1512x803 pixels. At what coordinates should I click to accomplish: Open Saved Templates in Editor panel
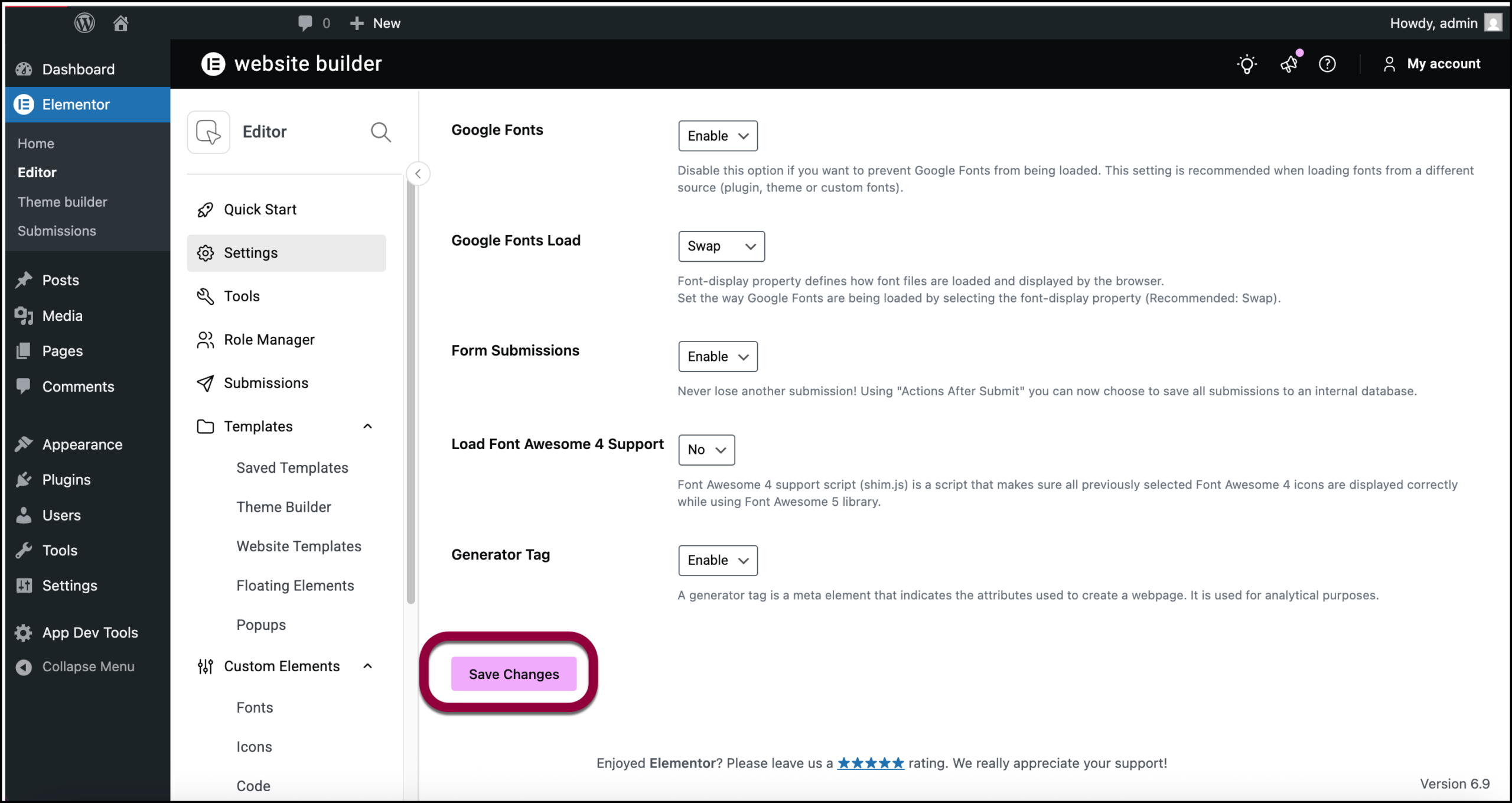(292, 468)
